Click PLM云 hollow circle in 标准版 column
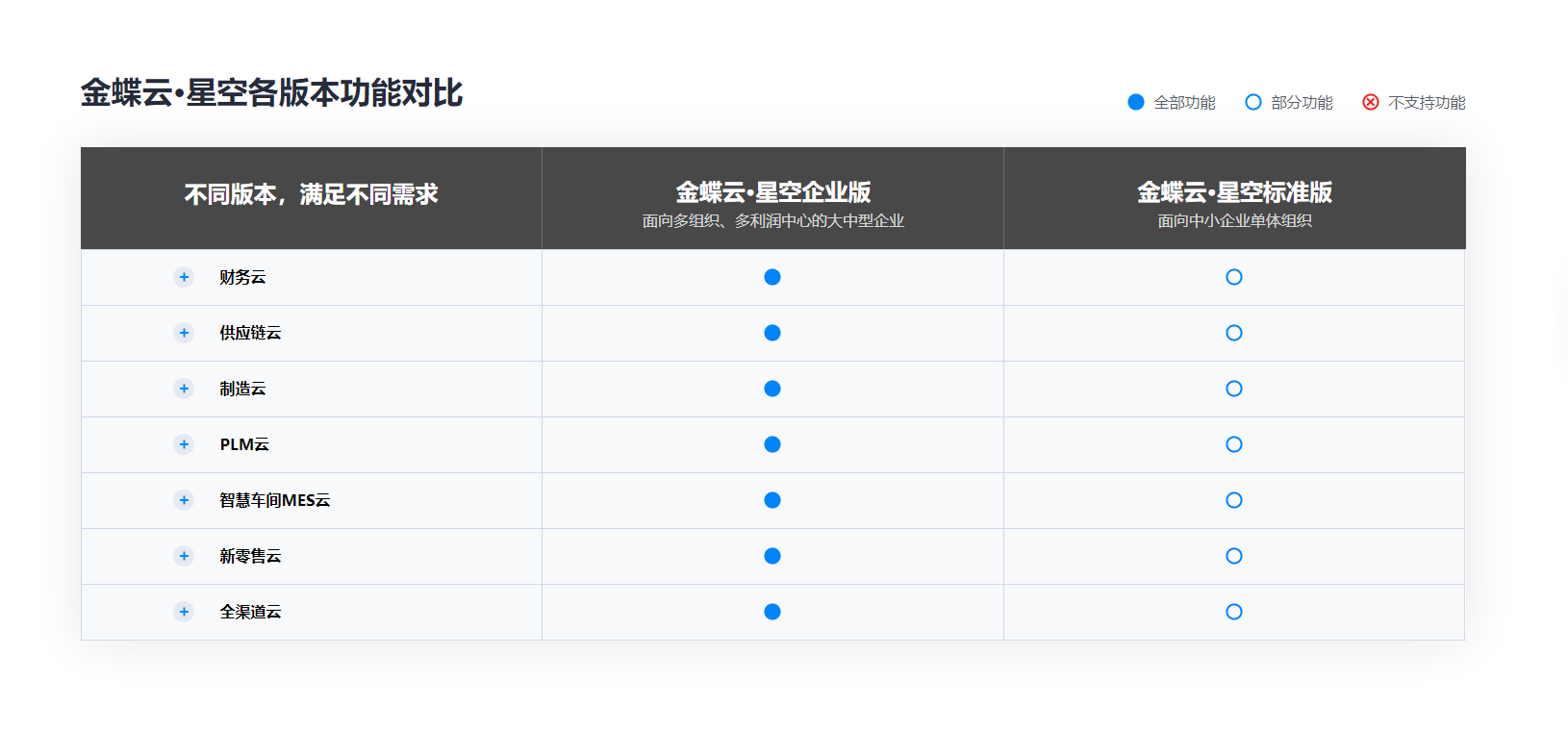 click(x=1234, y=444)
